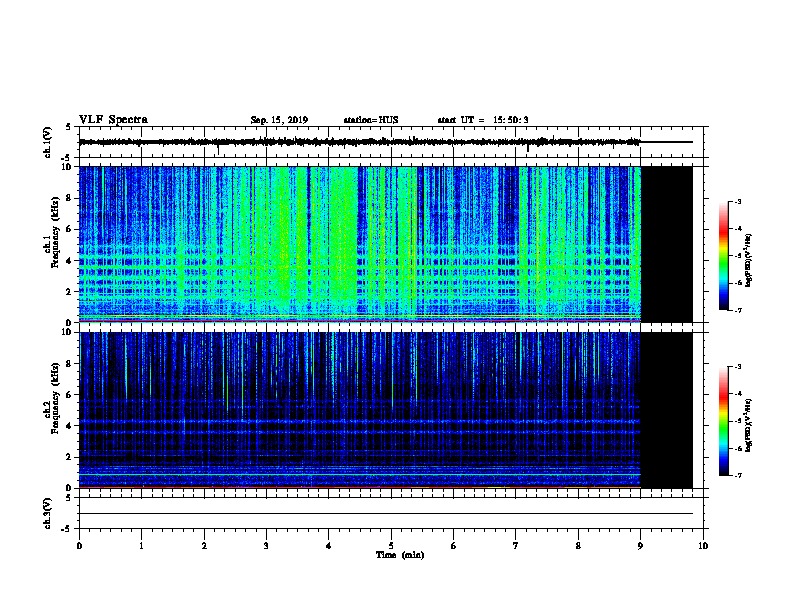Click the time axis tick label "3"

coord(266,546)
